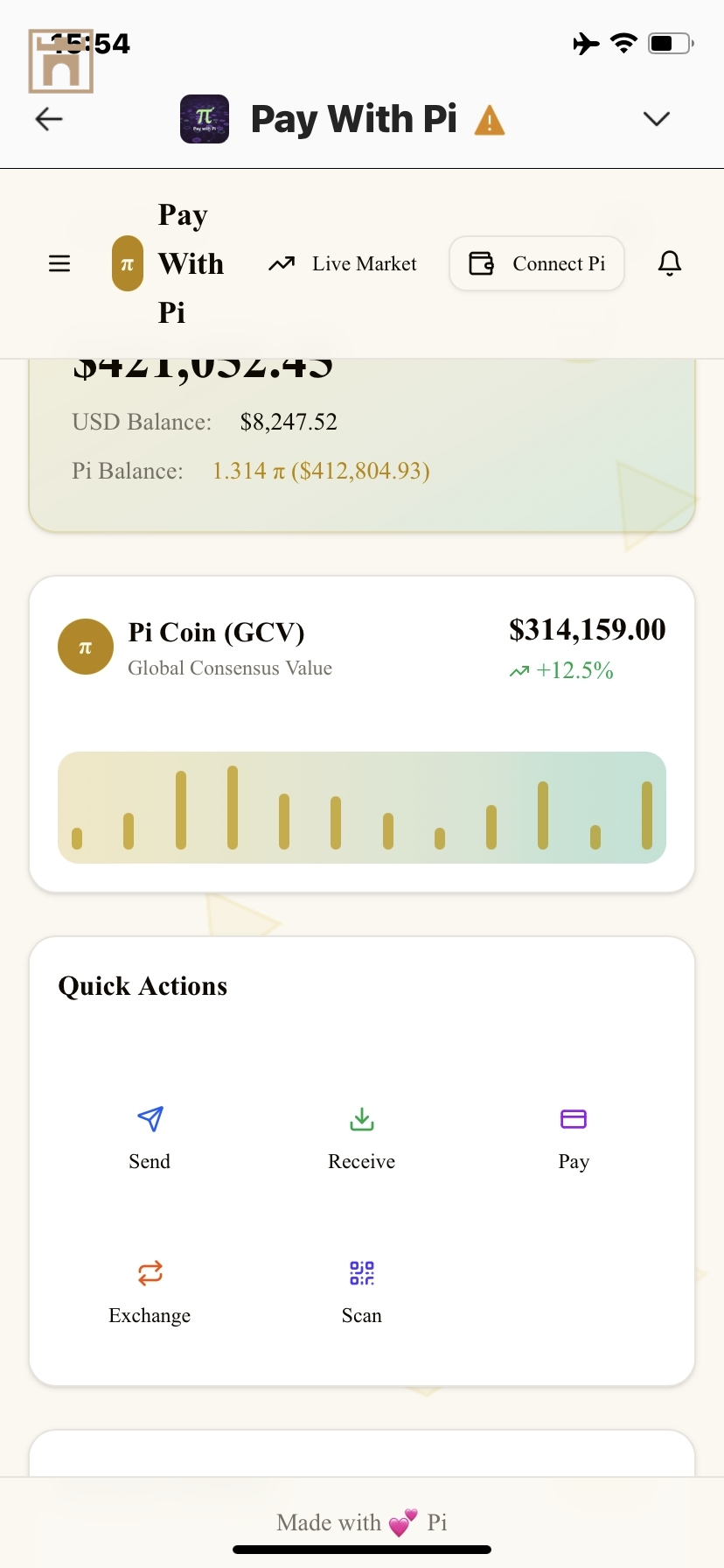Tap the Pi Coin (GCV) gold coin icon
The width and height of the screenshot is (724, 1568).
click(86, 647)
